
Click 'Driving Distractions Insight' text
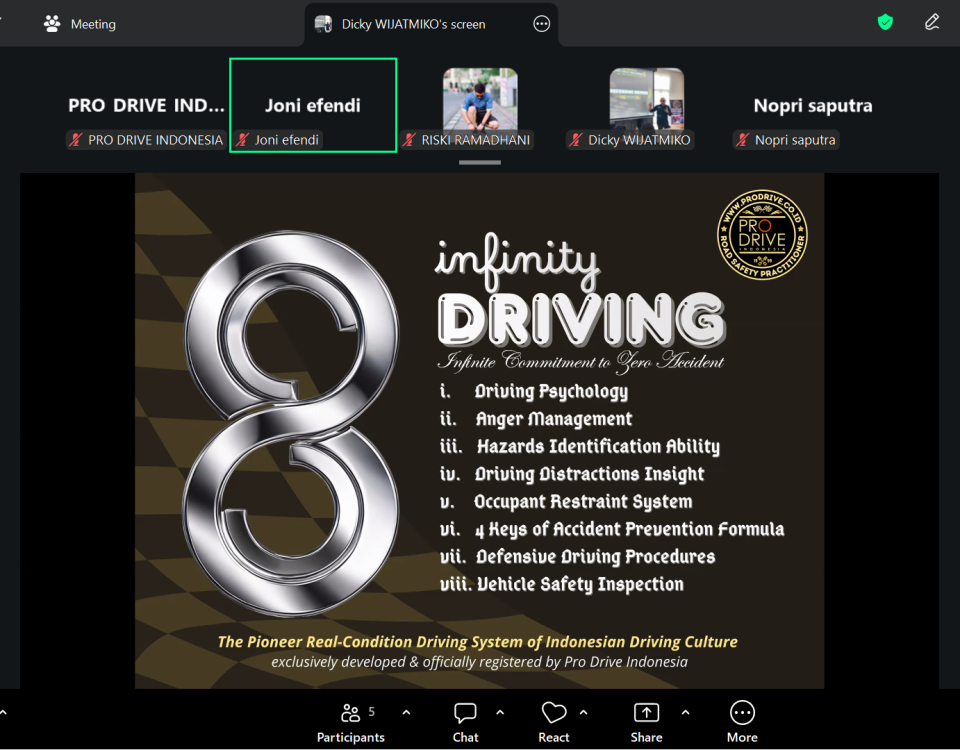590,474
